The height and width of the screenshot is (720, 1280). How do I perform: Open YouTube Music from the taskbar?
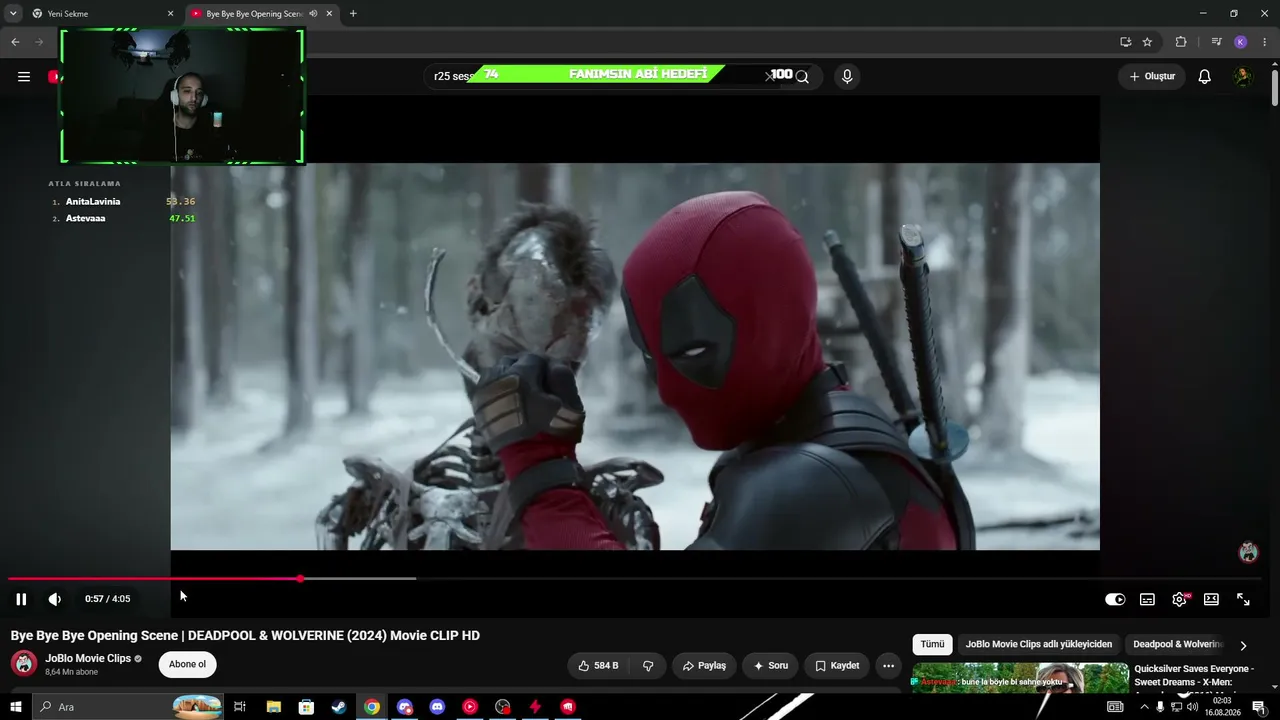470,707
